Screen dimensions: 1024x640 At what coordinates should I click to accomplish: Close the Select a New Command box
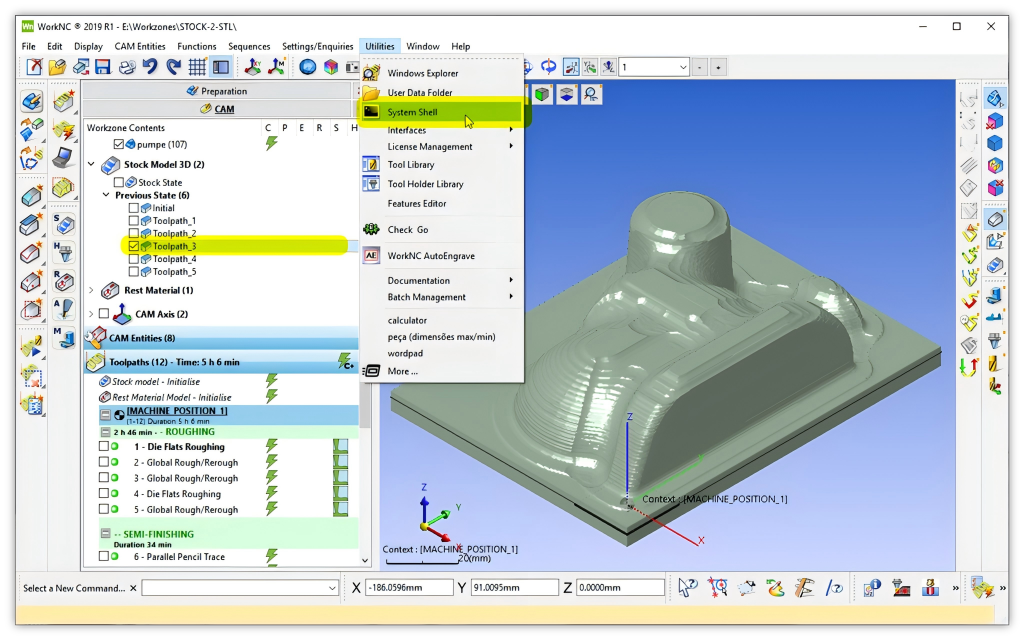pos(133,588)
